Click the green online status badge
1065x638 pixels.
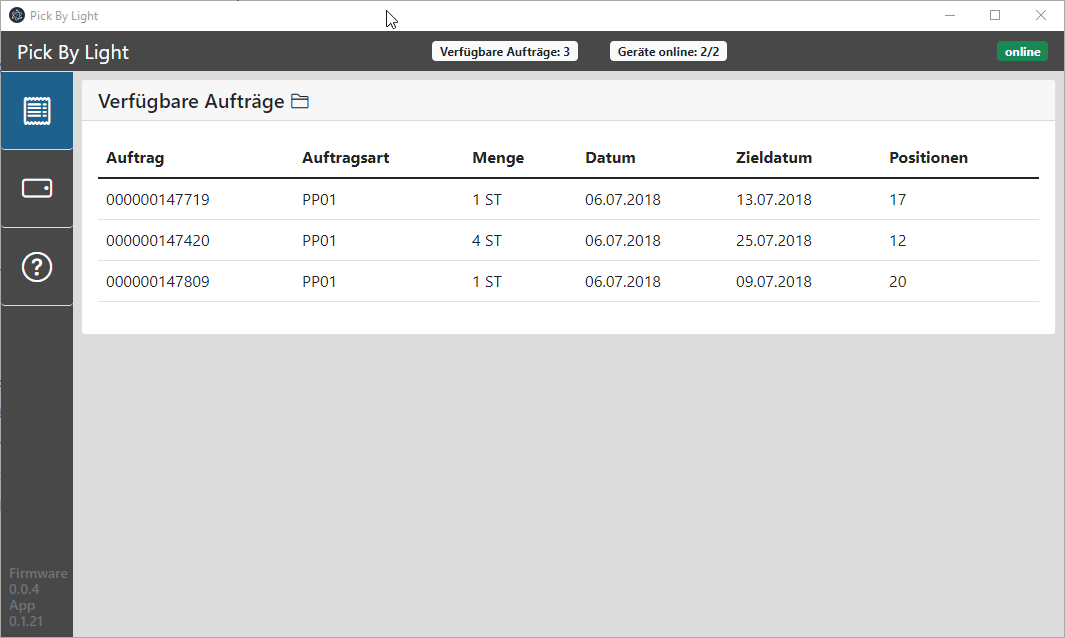[x=1022, y=50]
